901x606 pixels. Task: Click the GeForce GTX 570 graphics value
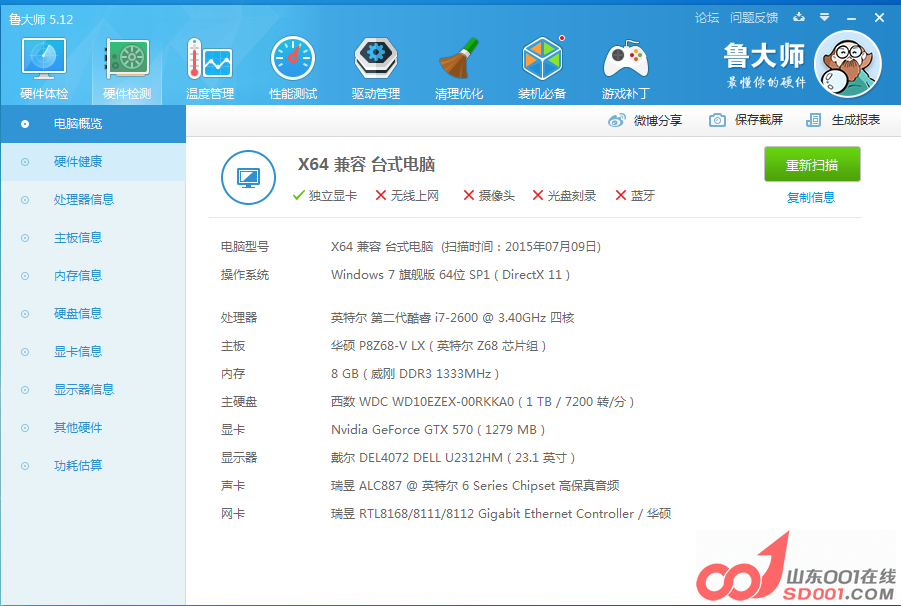coord(438,430)
